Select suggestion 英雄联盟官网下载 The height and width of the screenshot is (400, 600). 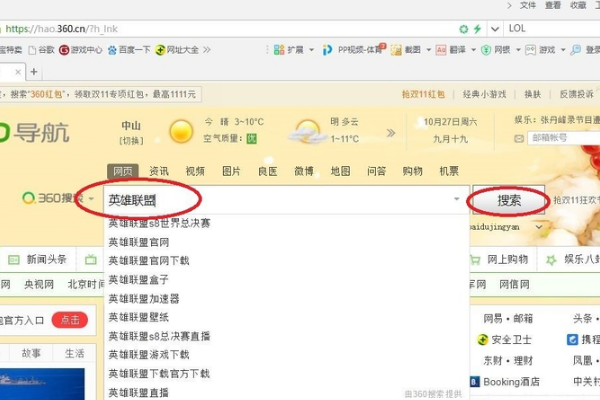pyautogui.click(x=149, y=261)
